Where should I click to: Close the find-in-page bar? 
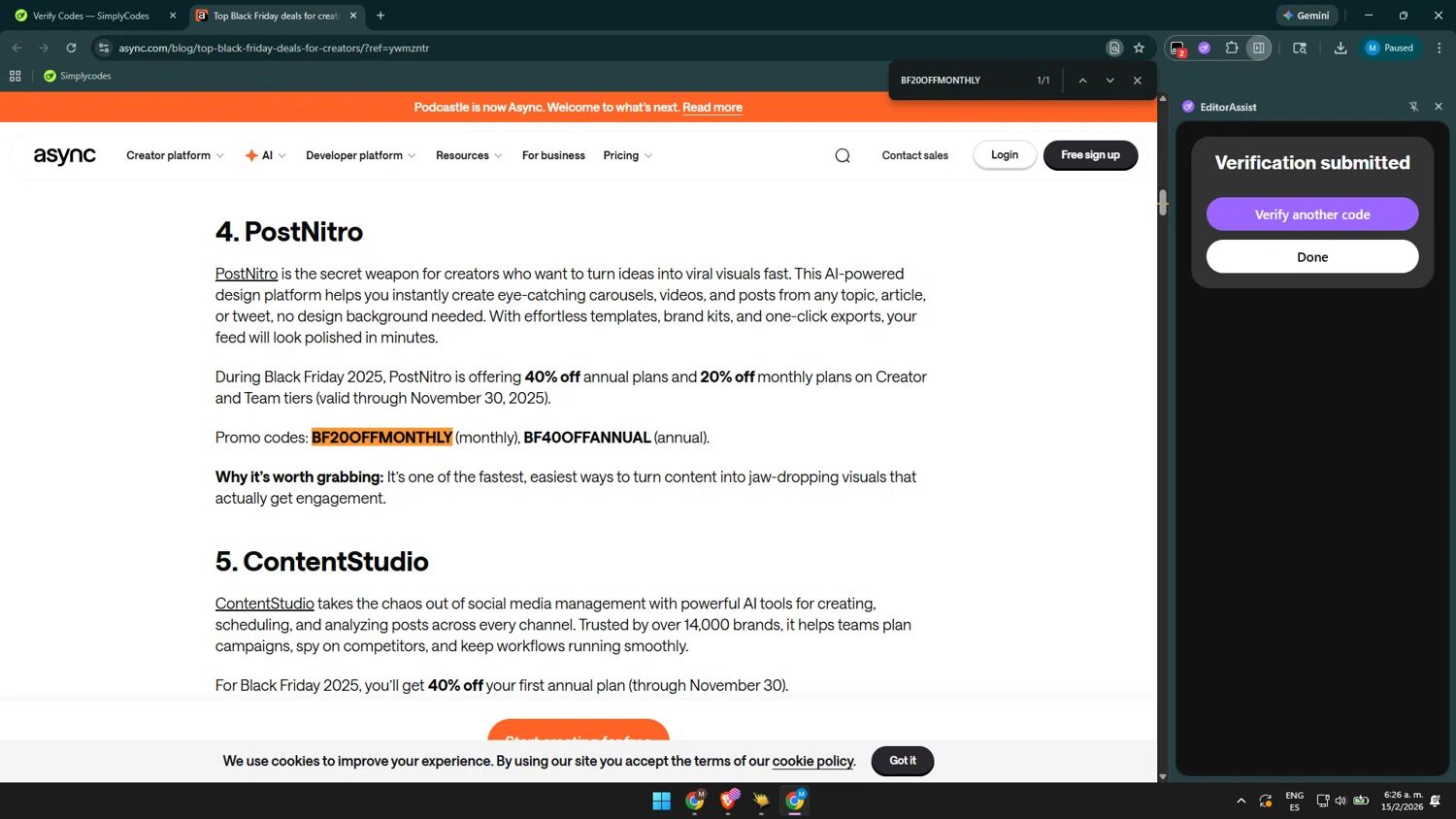point(1138,81)
